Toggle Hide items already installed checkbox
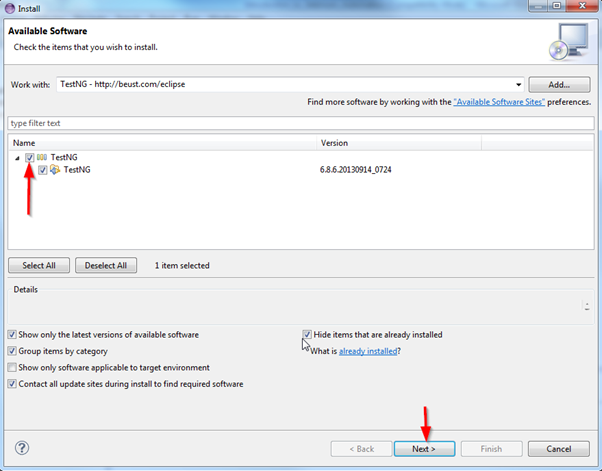Viewport: 602px width, 471px height. pyautogui.click(x=307, y=334)
